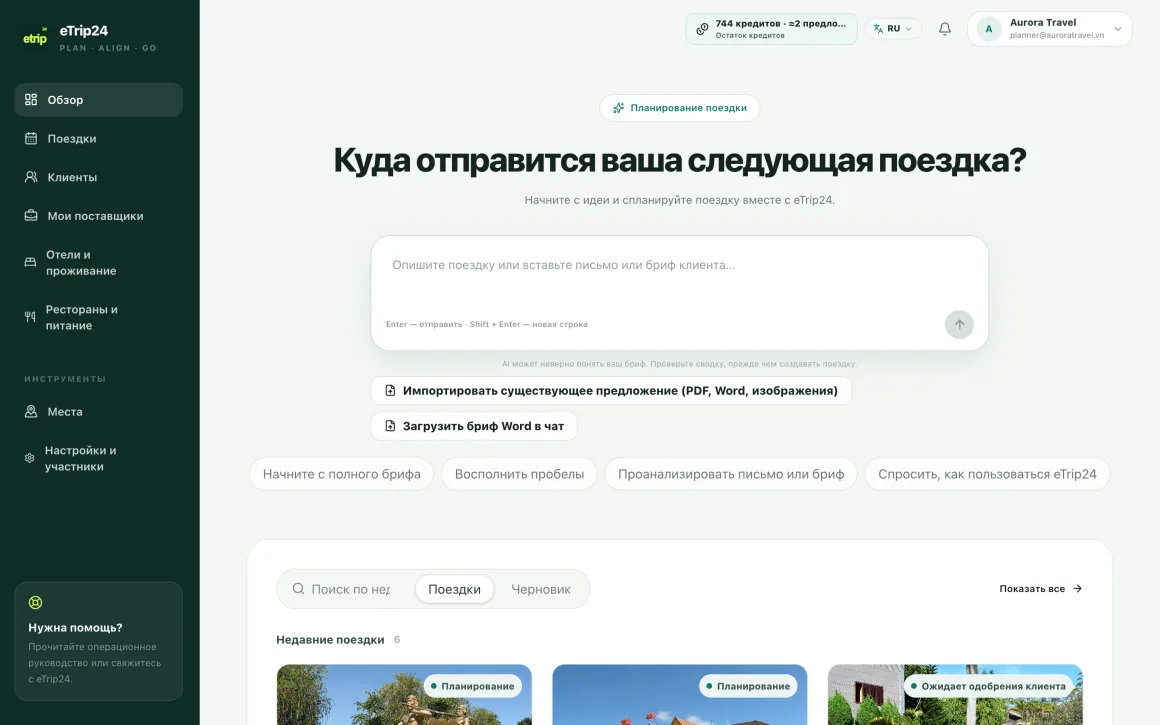
Task: Click the arrow next to Показать все
Action: coord(1077,589)
